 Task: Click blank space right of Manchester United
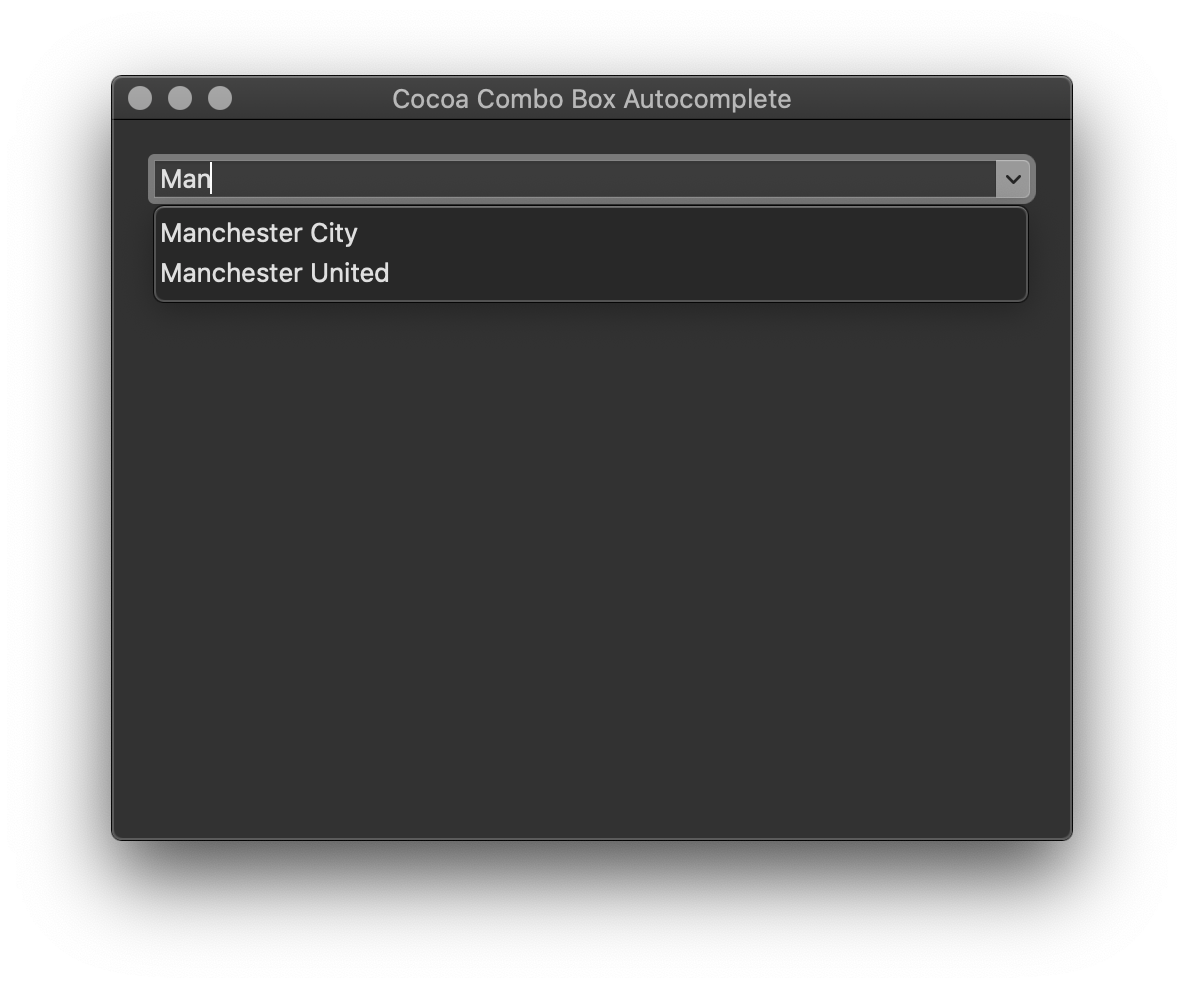[x=708, y=273]
